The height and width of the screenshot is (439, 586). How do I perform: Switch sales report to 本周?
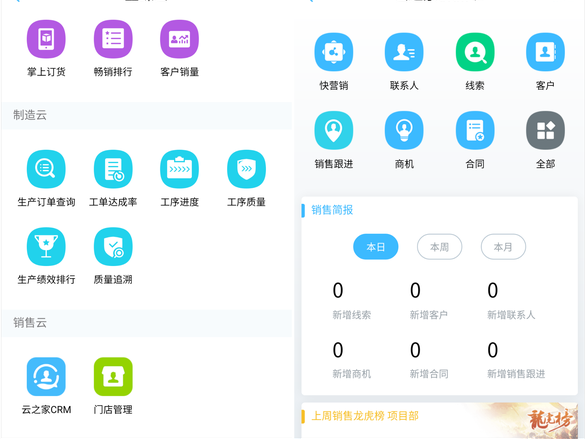tap(440, 247)
